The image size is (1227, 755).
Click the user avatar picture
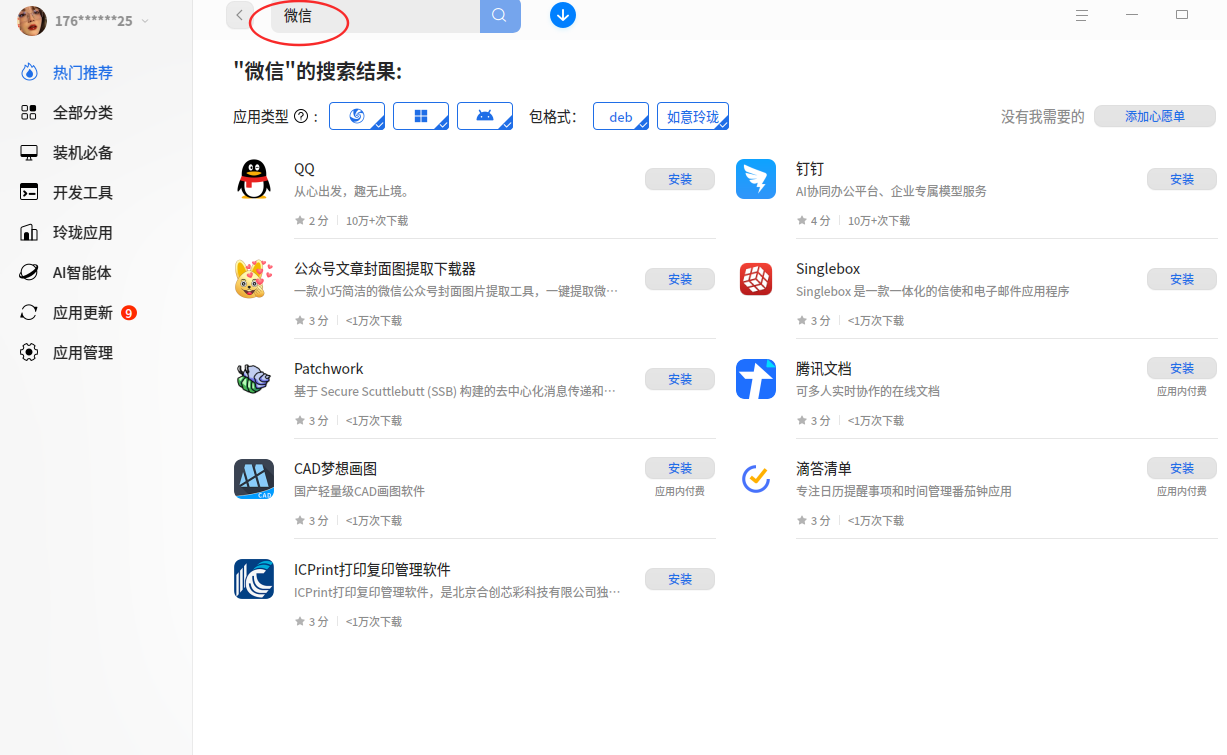click(32, 21)
